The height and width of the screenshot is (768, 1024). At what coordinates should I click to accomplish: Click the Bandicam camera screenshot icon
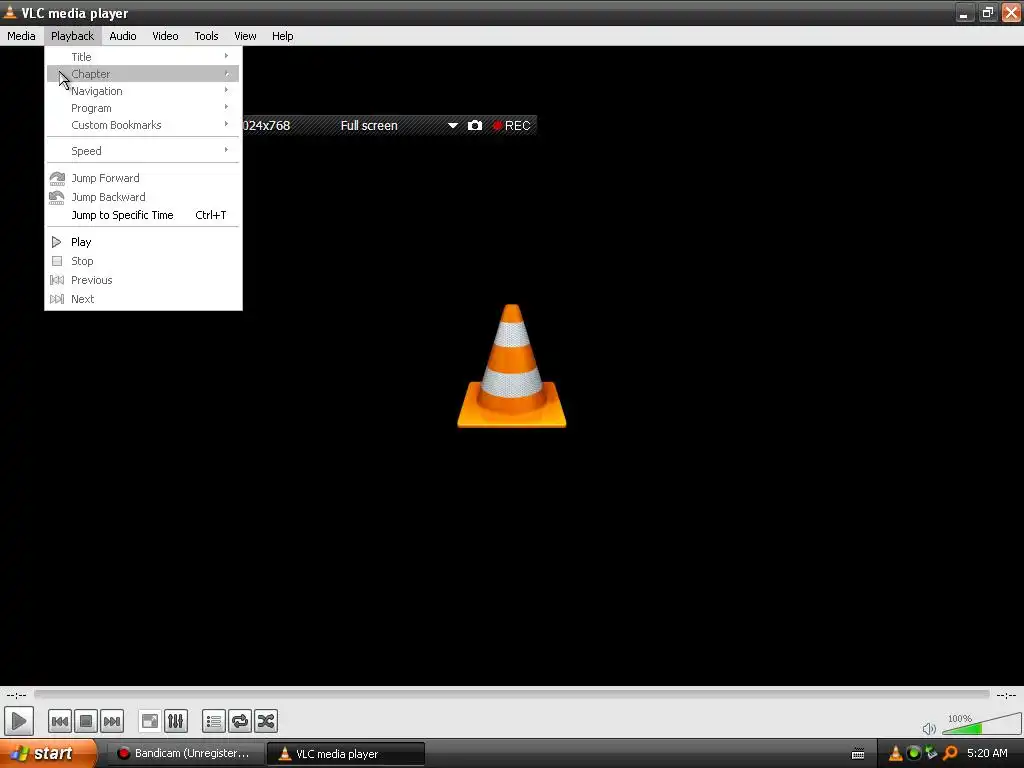pyautogui.click(x=475, y=125)
